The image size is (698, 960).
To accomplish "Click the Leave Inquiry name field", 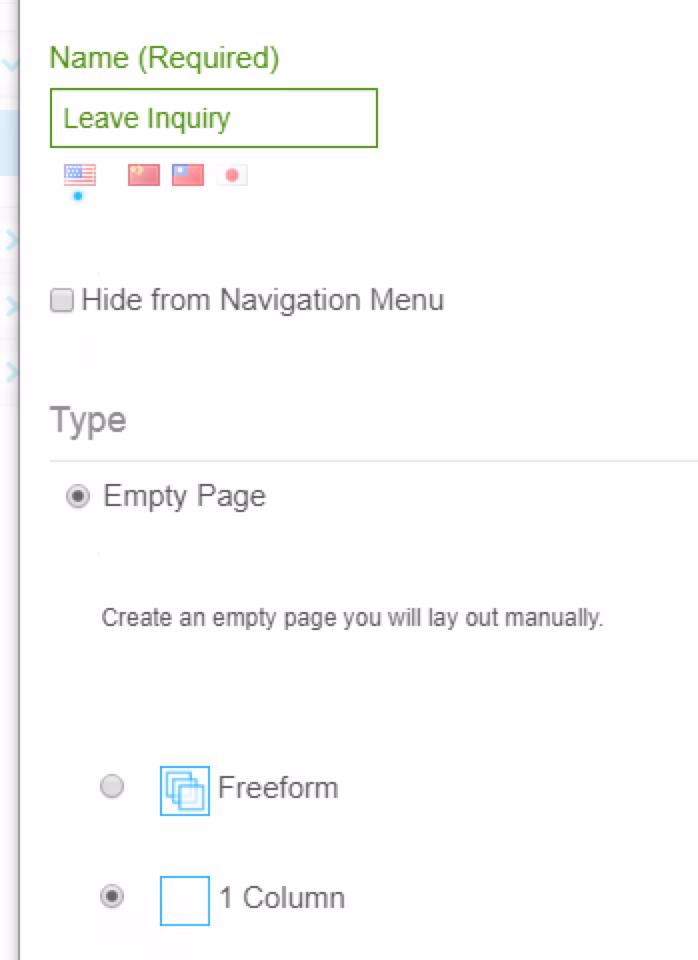I will [214, 118].
